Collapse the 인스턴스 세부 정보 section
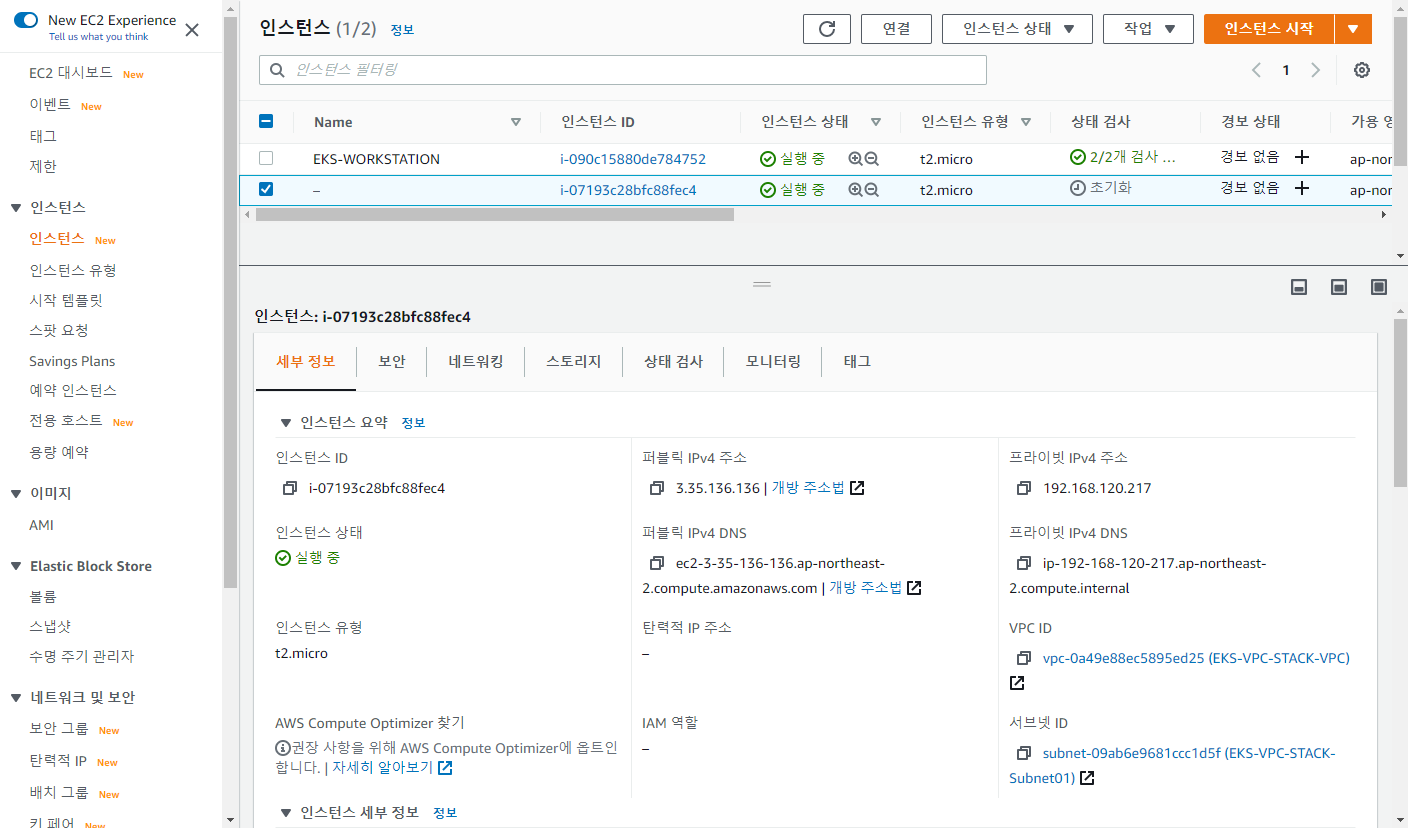1408x828 pixels. point(286,813)
